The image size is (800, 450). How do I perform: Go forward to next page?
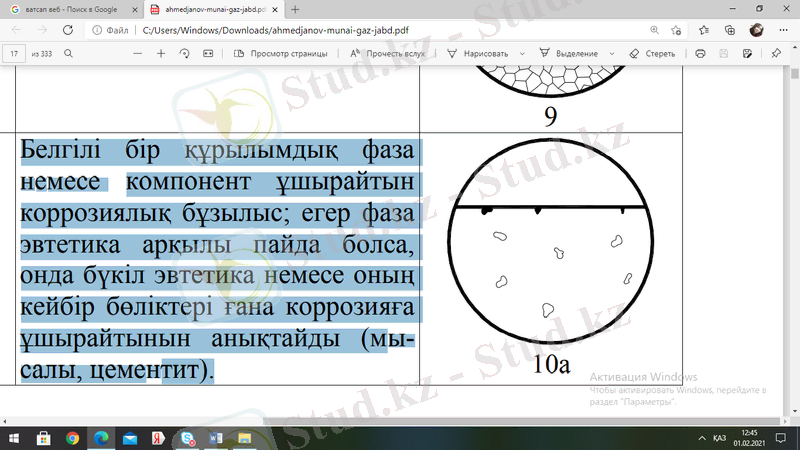[42, 30]
